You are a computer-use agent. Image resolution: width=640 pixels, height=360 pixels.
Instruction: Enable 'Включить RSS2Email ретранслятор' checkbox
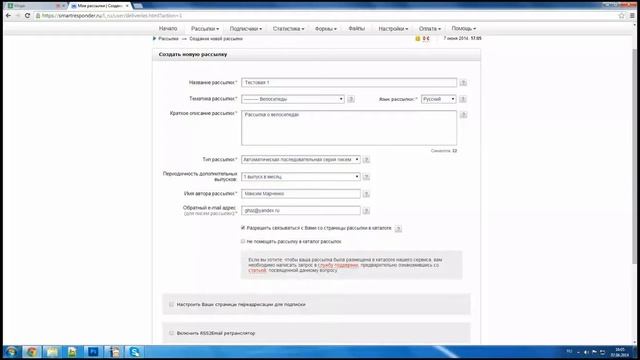(x=171, y=333)
